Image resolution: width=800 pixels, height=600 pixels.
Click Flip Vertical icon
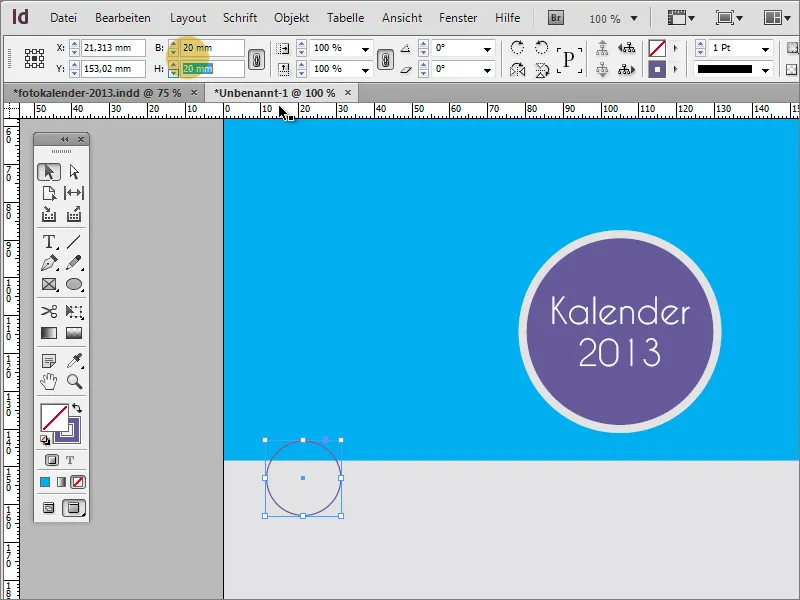541,69
